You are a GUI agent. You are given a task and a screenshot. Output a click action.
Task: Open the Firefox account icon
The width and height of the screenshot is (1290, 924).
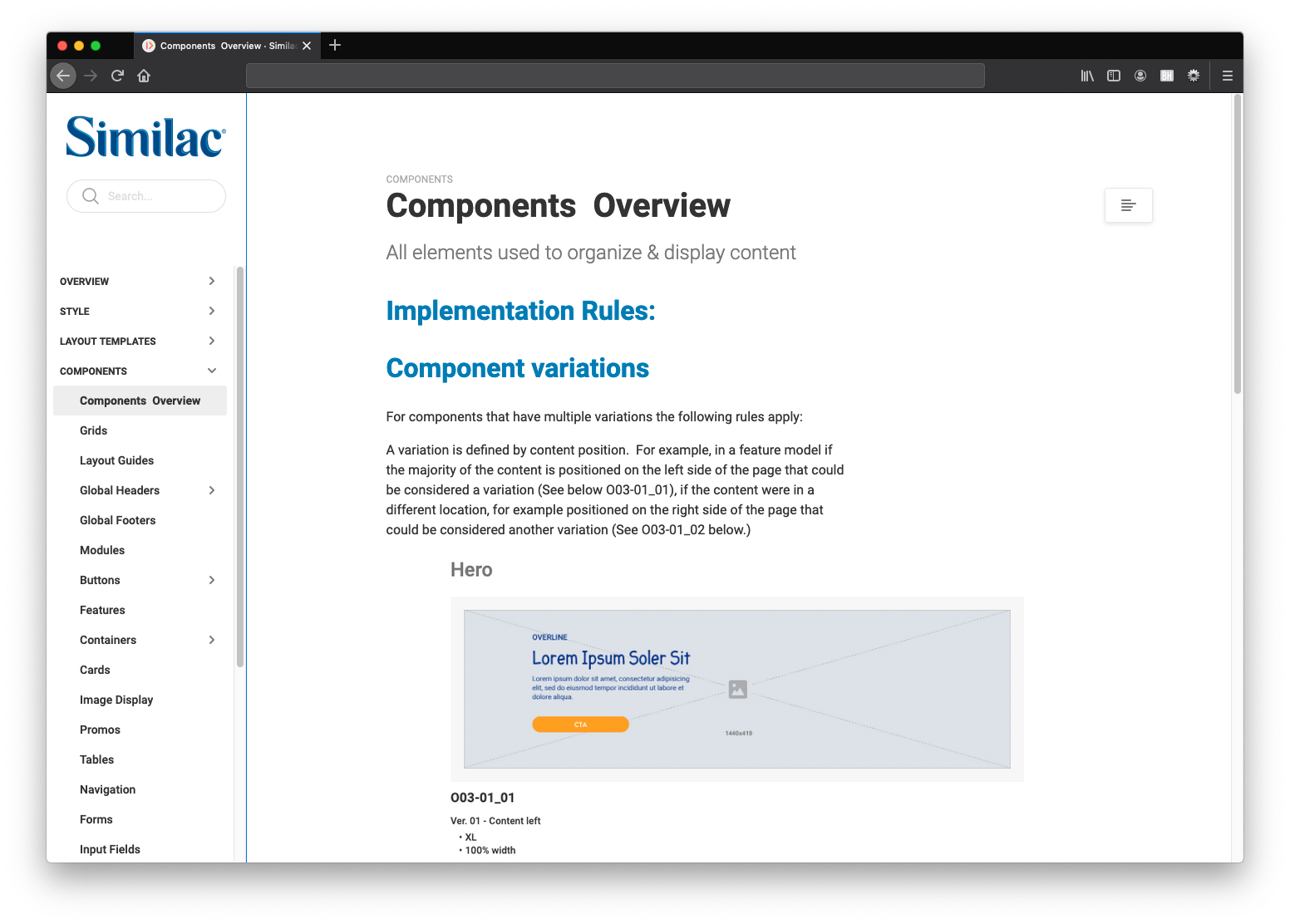click(x=1140, y=76)
